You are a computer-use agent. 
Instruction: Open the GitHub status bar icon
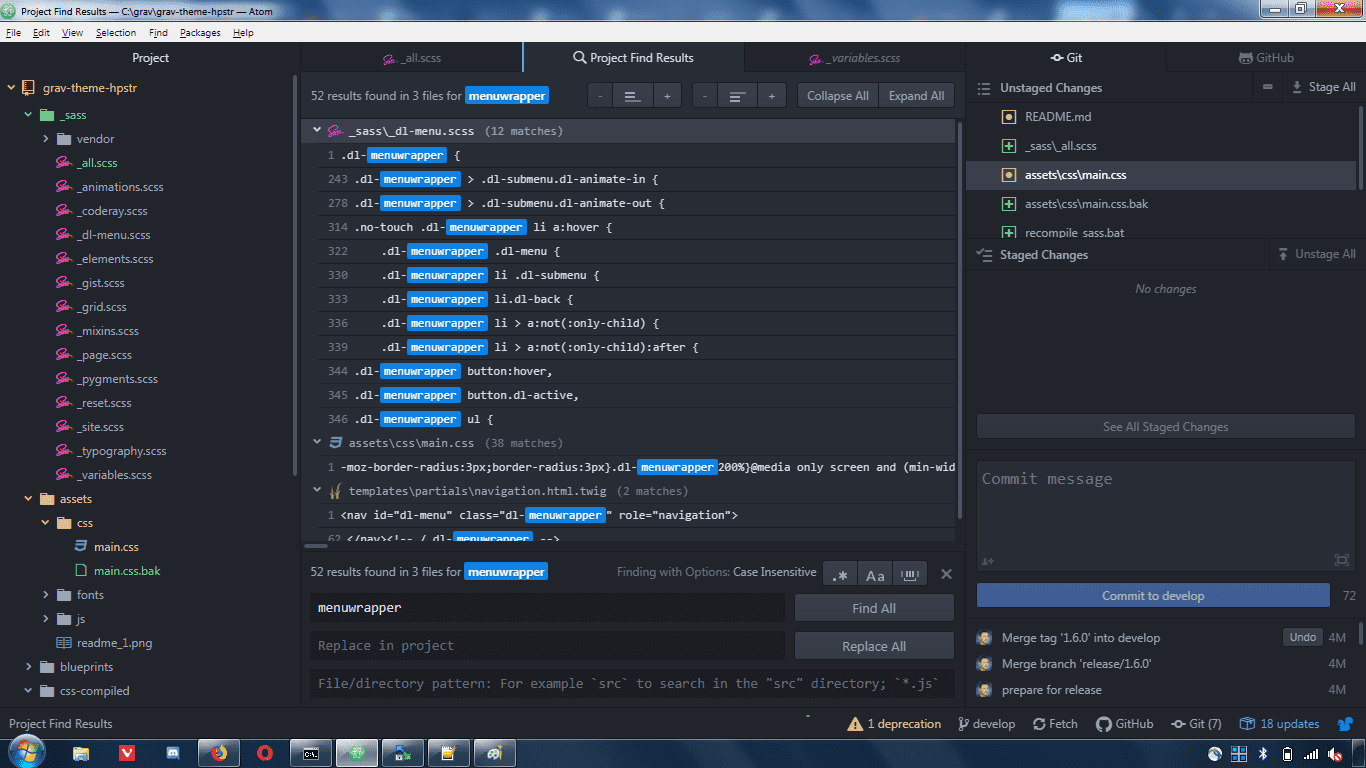pyautogui.click(x=1124, y=723)
